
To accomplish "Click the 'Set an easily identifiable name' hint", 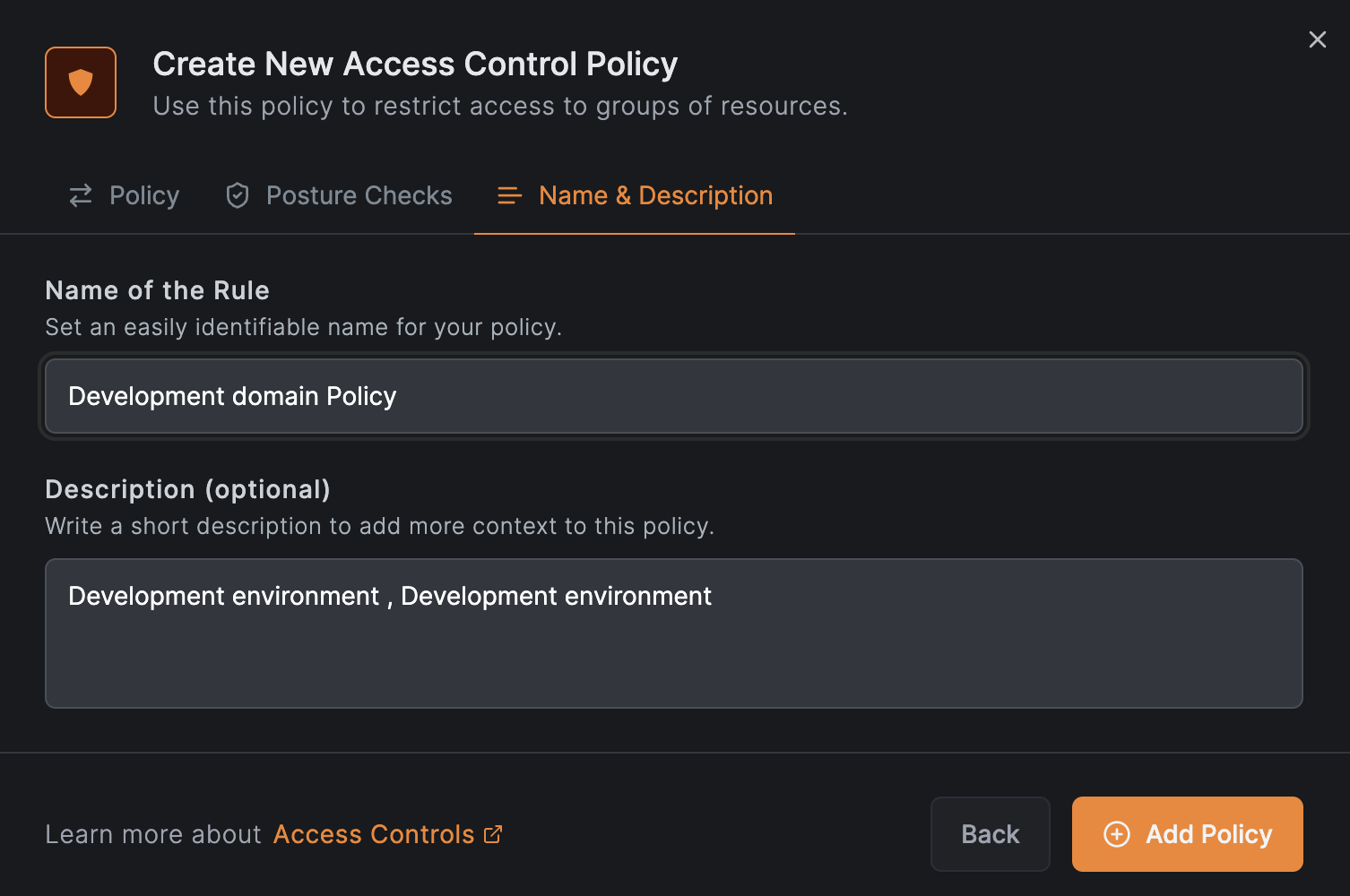I will [x=304, y=327].
